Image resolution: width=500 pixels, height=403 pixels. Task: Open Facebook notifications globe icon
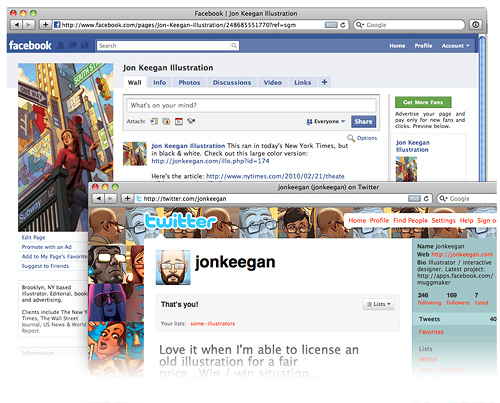pos(85,45)
